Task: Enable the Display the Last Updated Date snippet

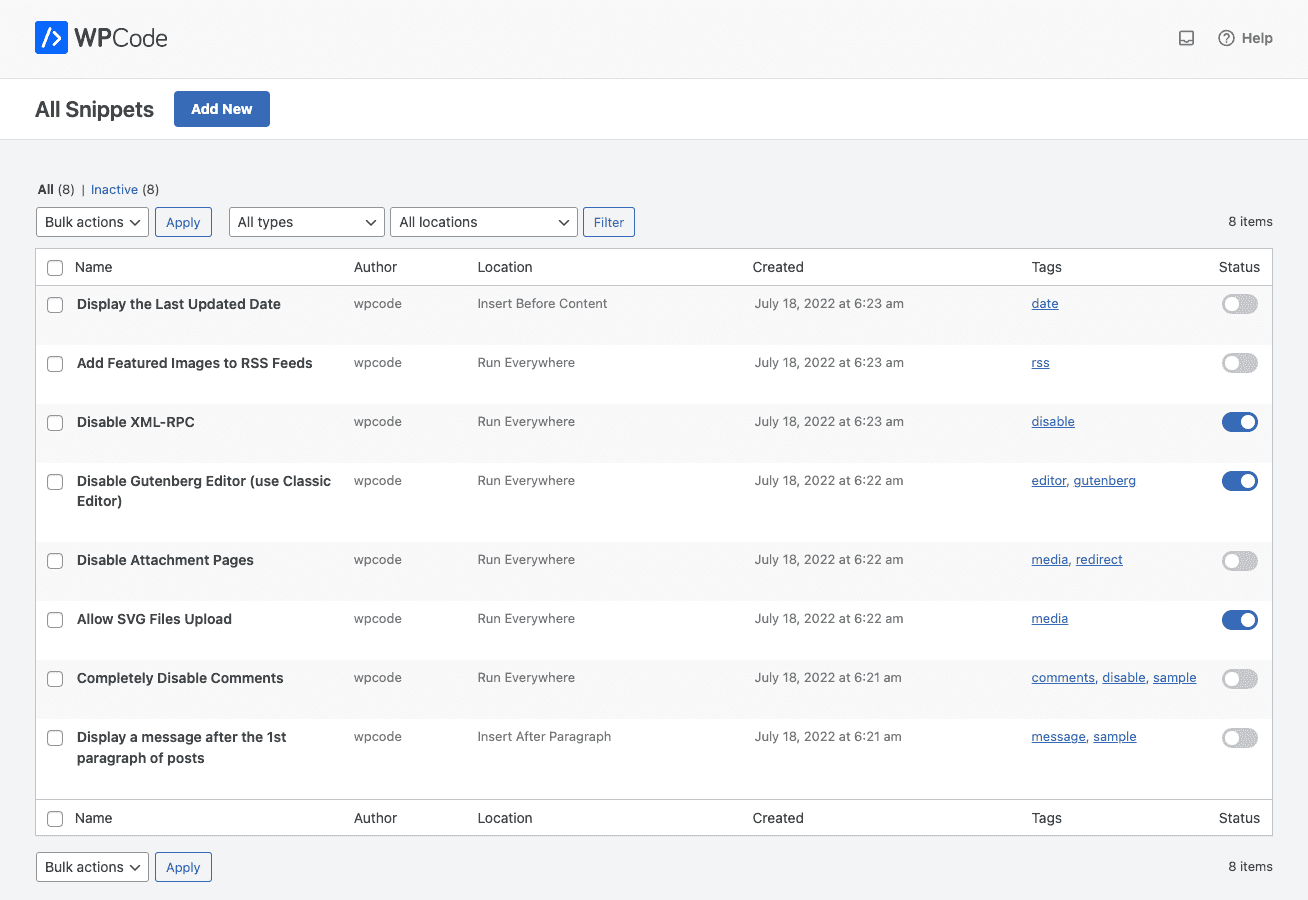Action: click(x=1239, y=304)
